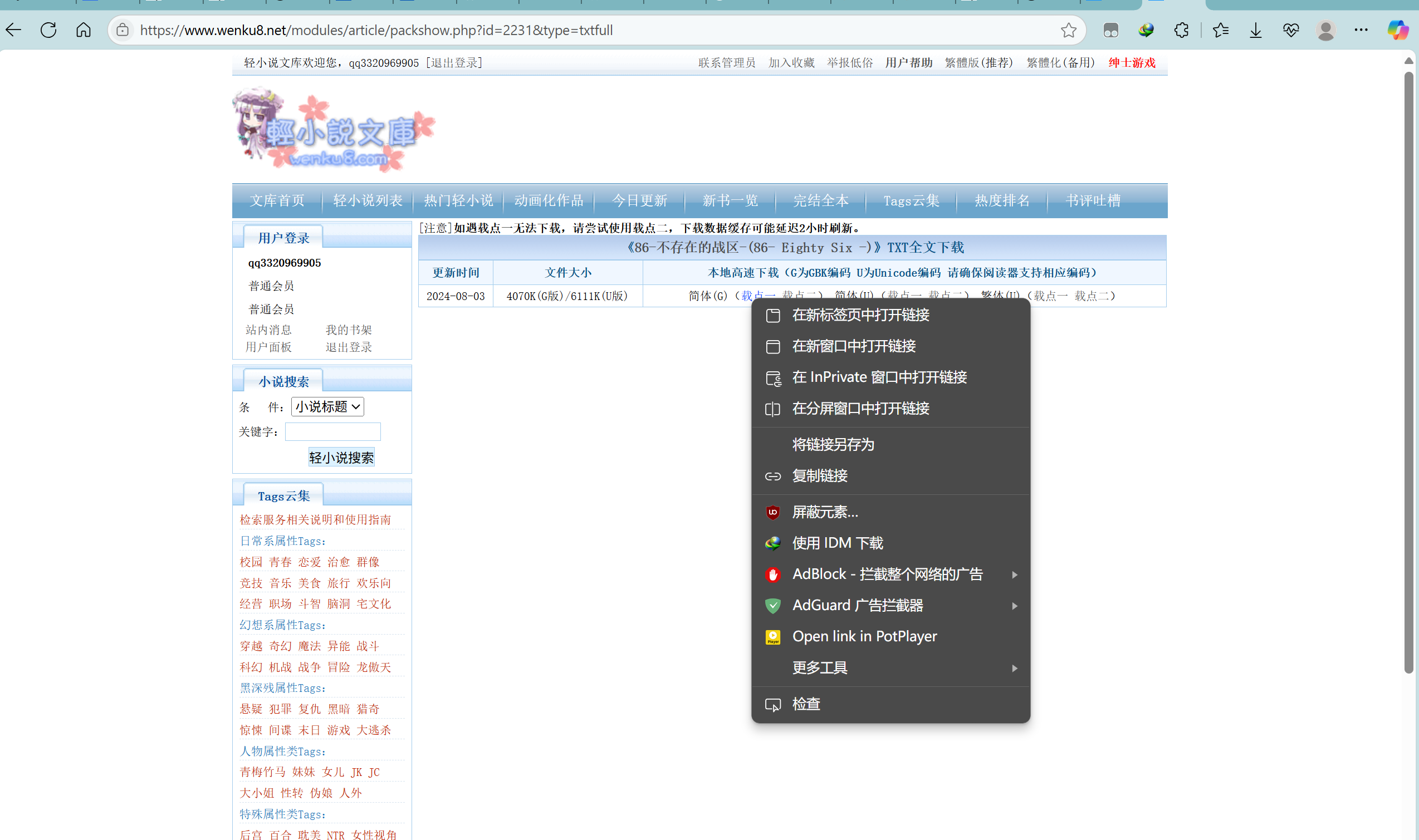Screen dimensions: 1419x840
Task: View site info via the lock icon
Action: (x=123, y=30)
